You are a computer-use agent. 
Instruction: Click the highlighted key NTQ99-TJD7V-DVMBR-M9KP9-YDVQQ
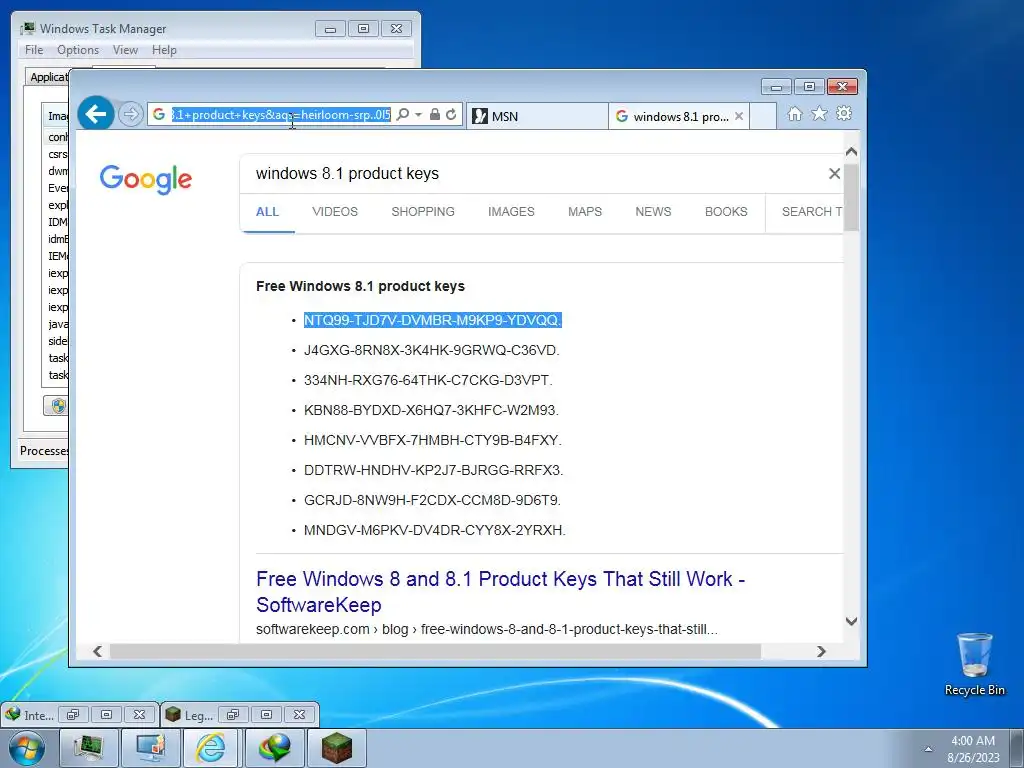pyautogui.click(x=432, y=320)
